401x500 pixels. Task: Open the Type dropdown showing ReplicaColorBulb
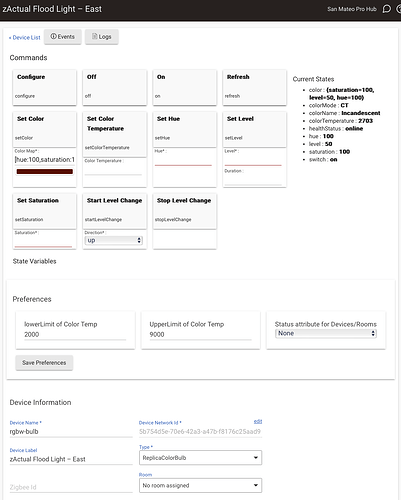click(200, 458)
